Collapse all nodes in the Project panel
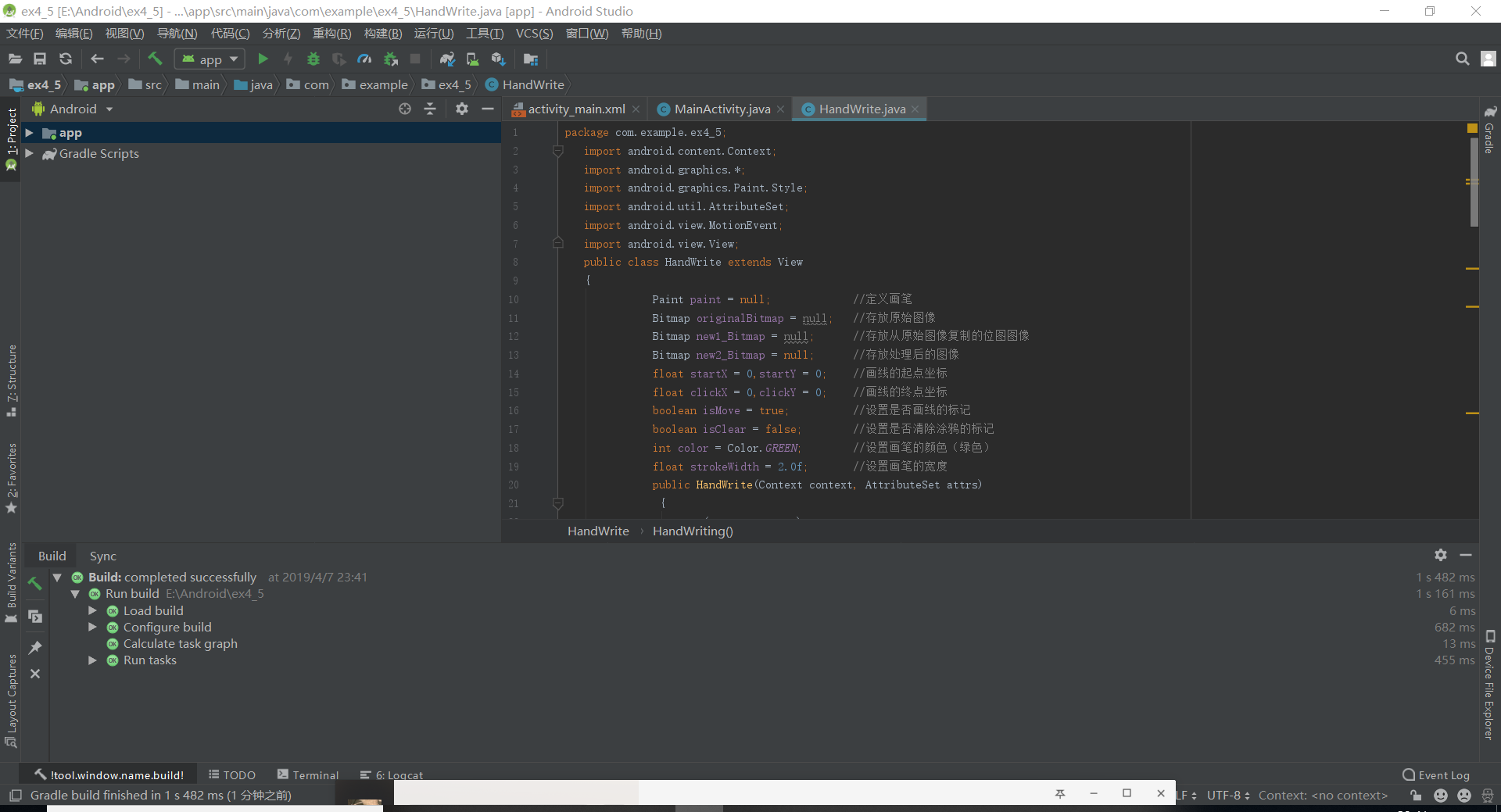 pos(430,109)
